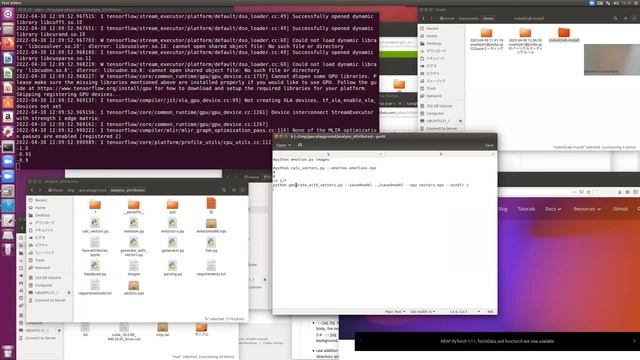Open Trash at the launcher bottom

pos(8,351)
